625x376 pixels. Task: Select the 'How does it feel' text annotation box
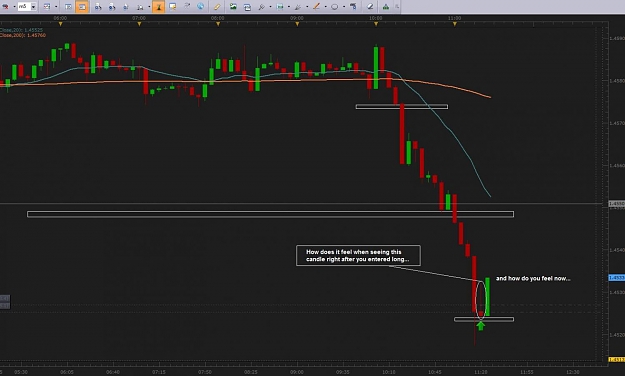(x=358, y=256)
